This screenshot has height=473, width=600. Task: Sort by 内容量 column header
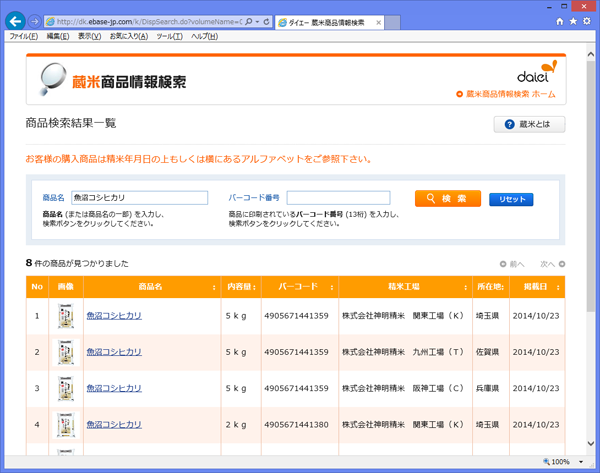(x=241, y=287)
